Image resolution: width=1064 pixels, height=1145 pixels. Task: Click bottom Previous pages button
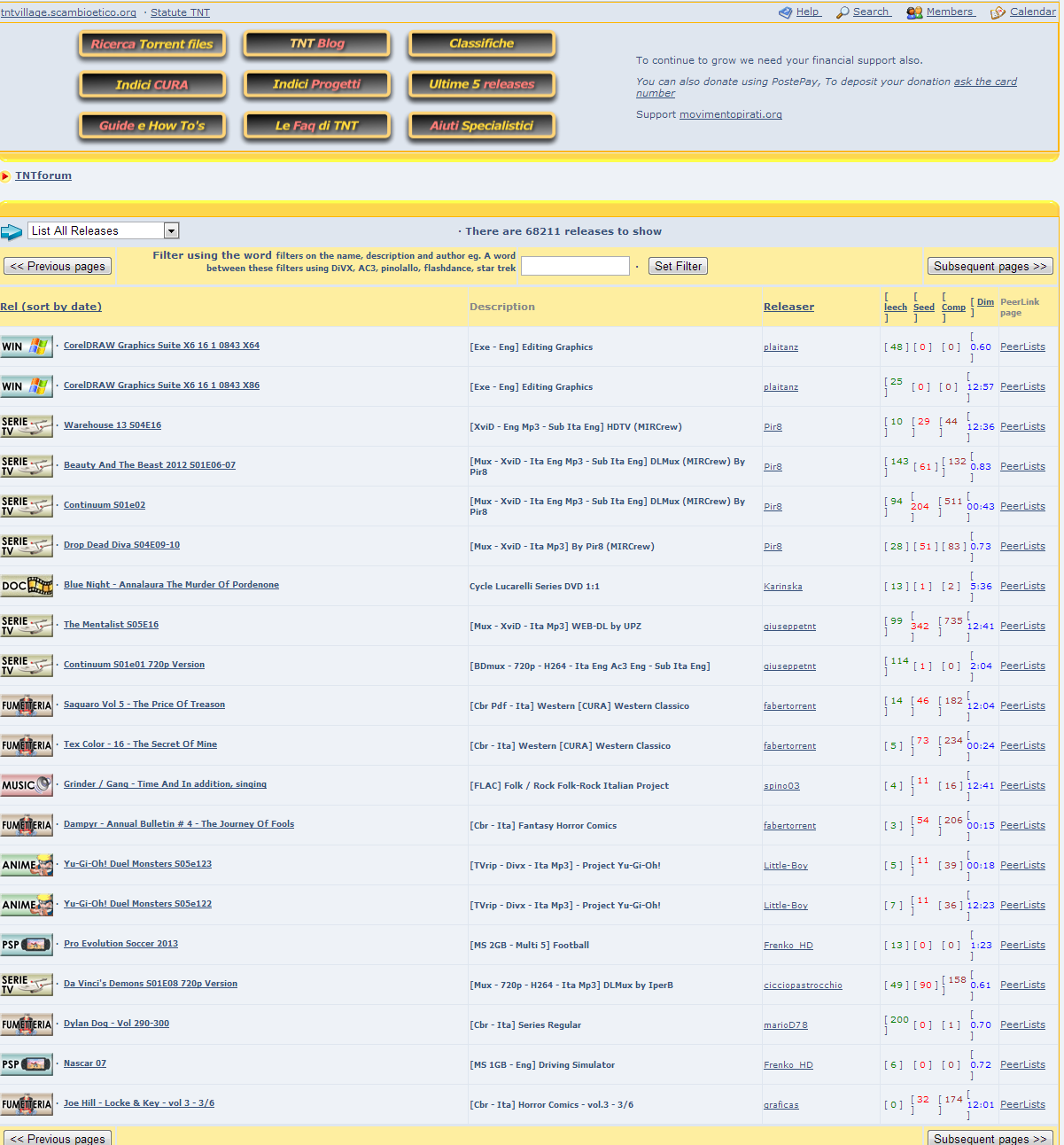58,1138
